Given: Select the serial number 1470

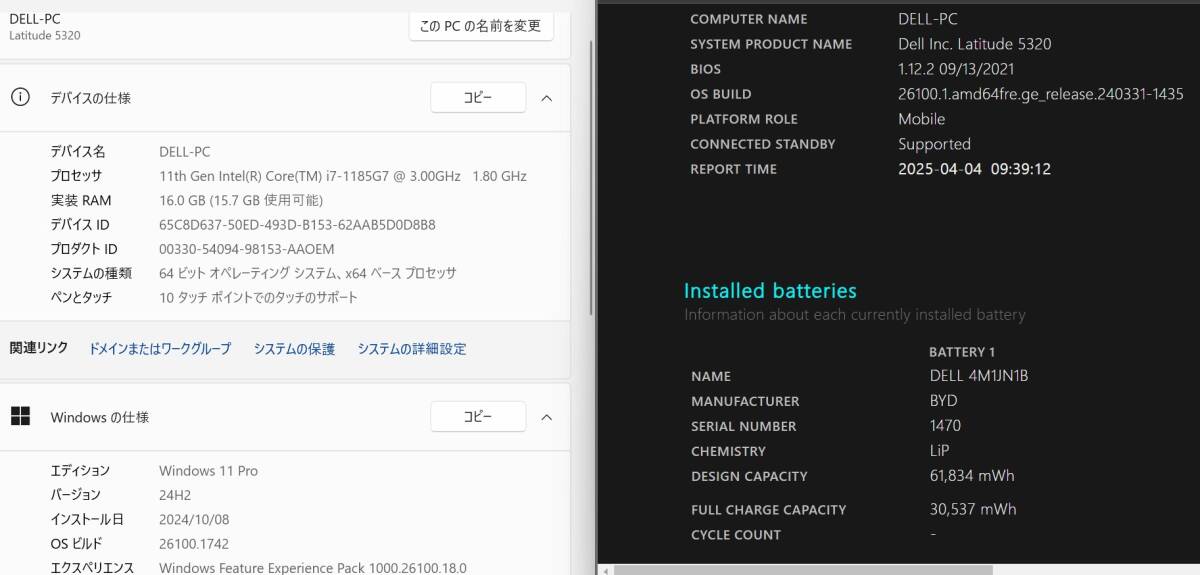Looking at the screenshot, I should 945,426.
